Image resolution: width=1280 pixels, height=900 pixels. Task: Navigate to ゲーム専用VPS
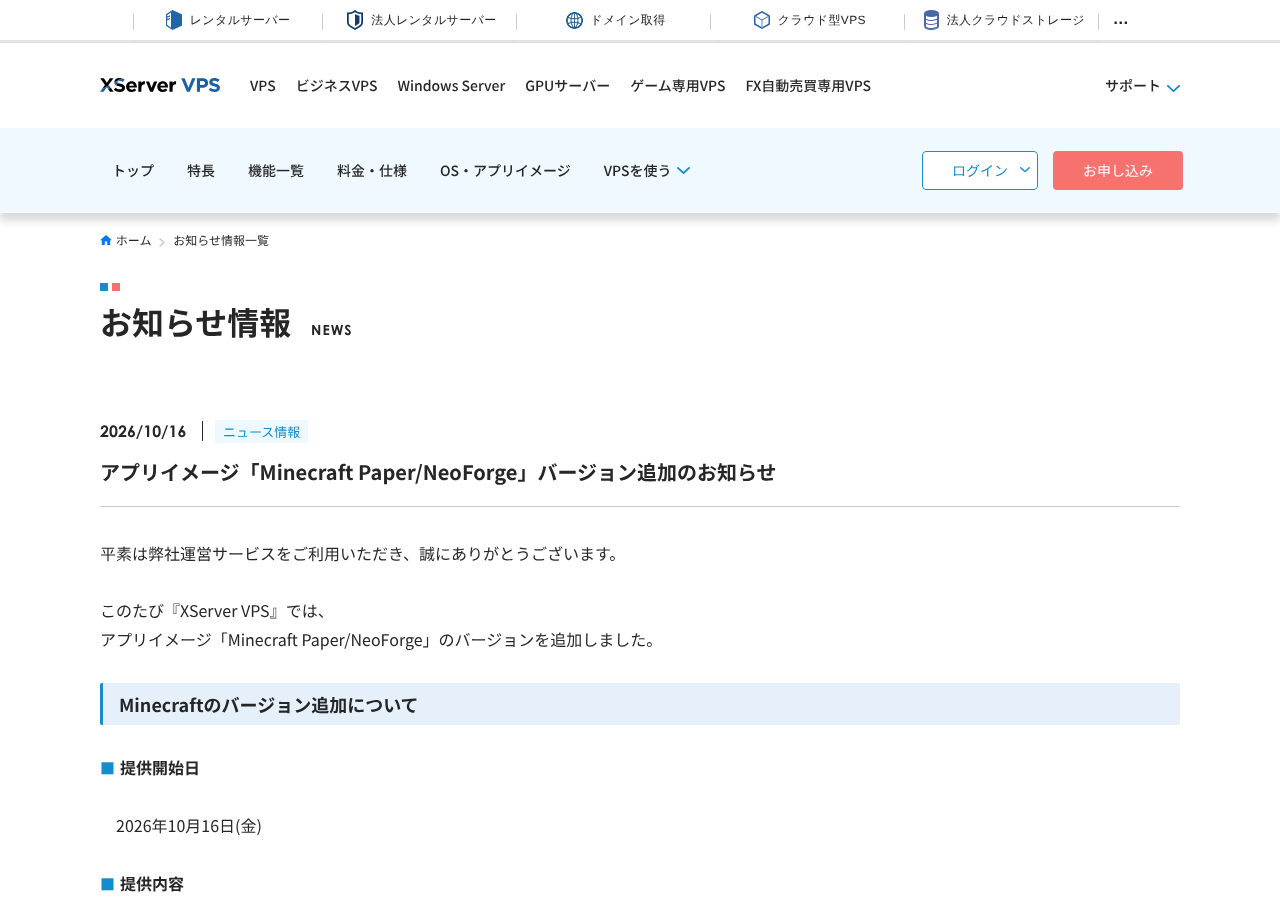678,85
